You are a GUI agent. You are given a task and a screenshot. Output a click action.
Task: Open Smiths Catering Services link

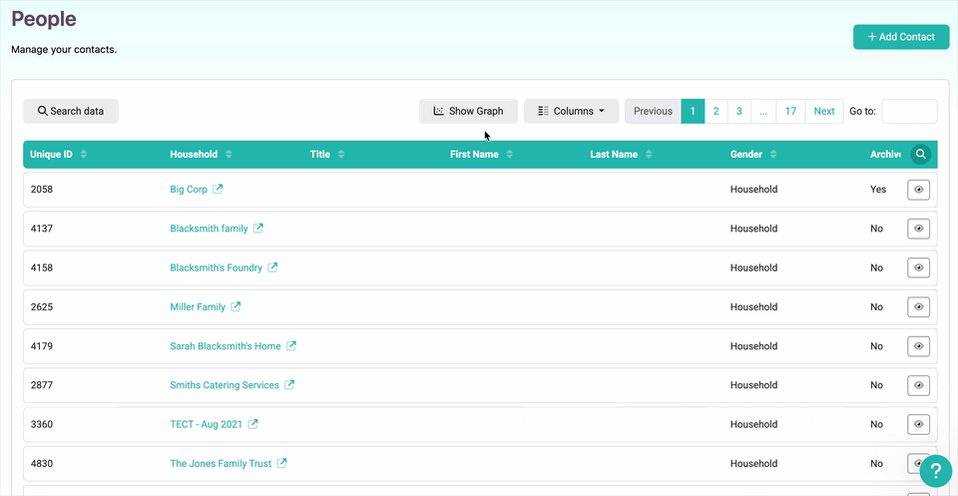pos(224,385)
